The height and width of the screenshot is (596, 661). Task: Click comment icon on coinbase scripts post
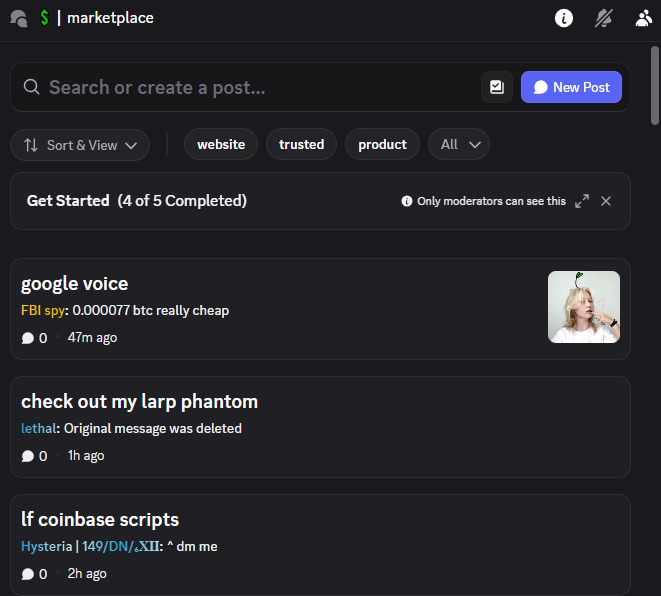tap(28, 574)
